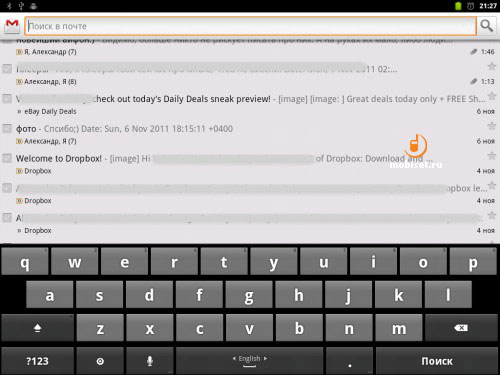
Task: Activate voice input microphone key
Action: pos(150,361)
